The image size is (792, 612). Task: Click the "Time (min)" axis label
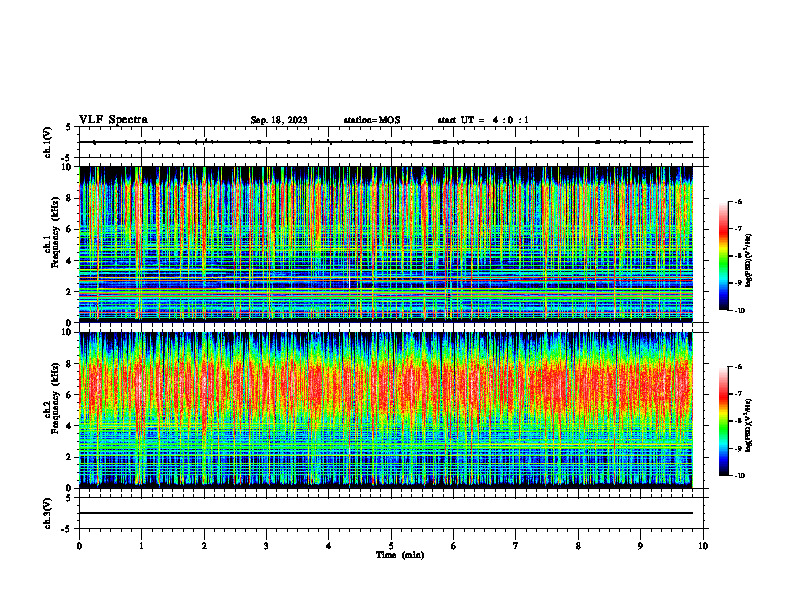coord(400,555)
